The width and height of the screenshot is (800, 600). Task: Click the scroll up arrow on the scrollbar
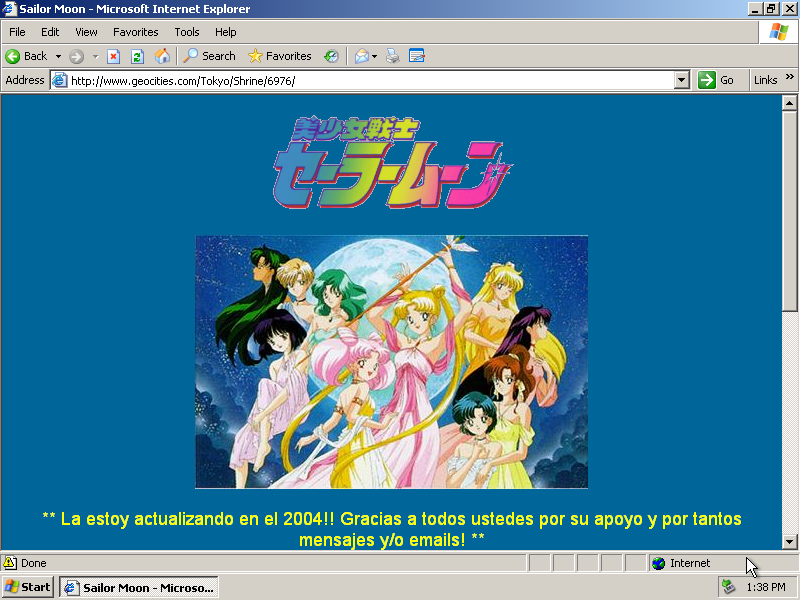789,103
